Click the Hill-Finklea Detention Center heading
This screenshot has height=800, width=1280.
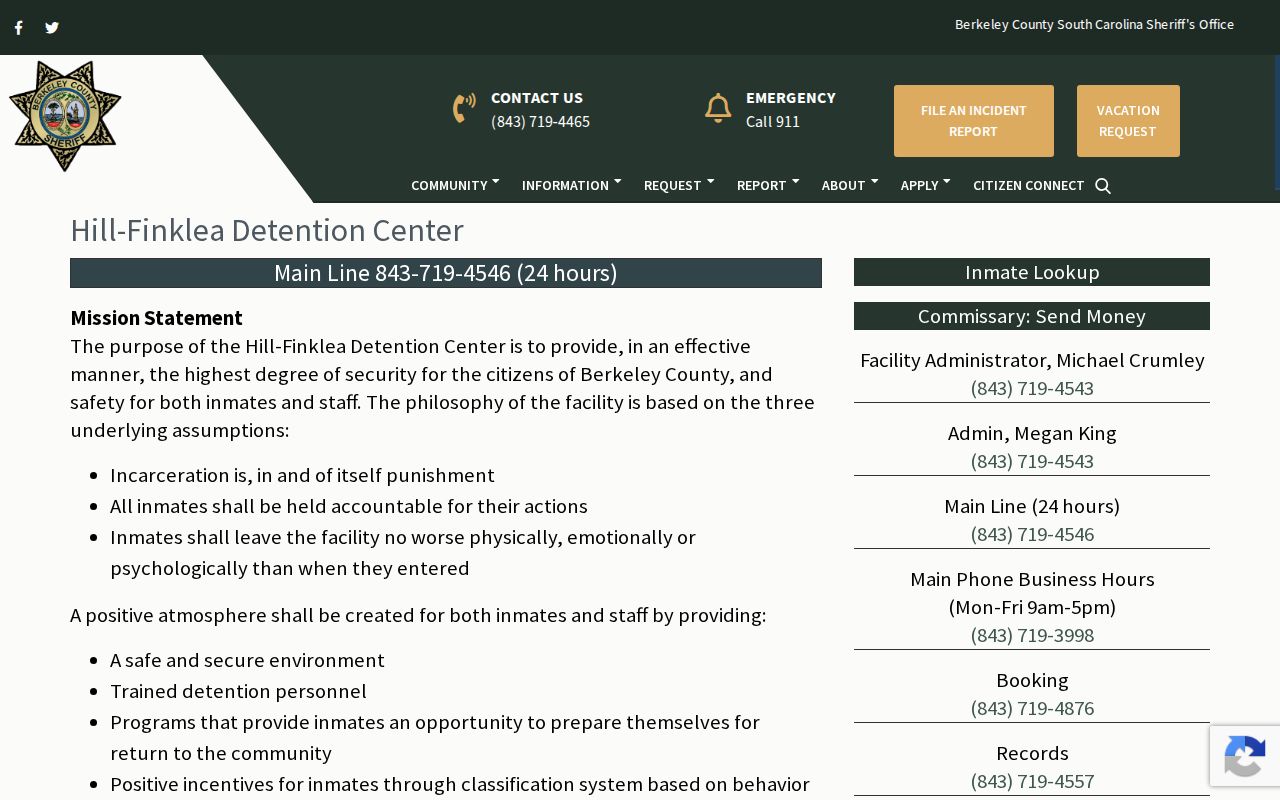tap(267, 230)
